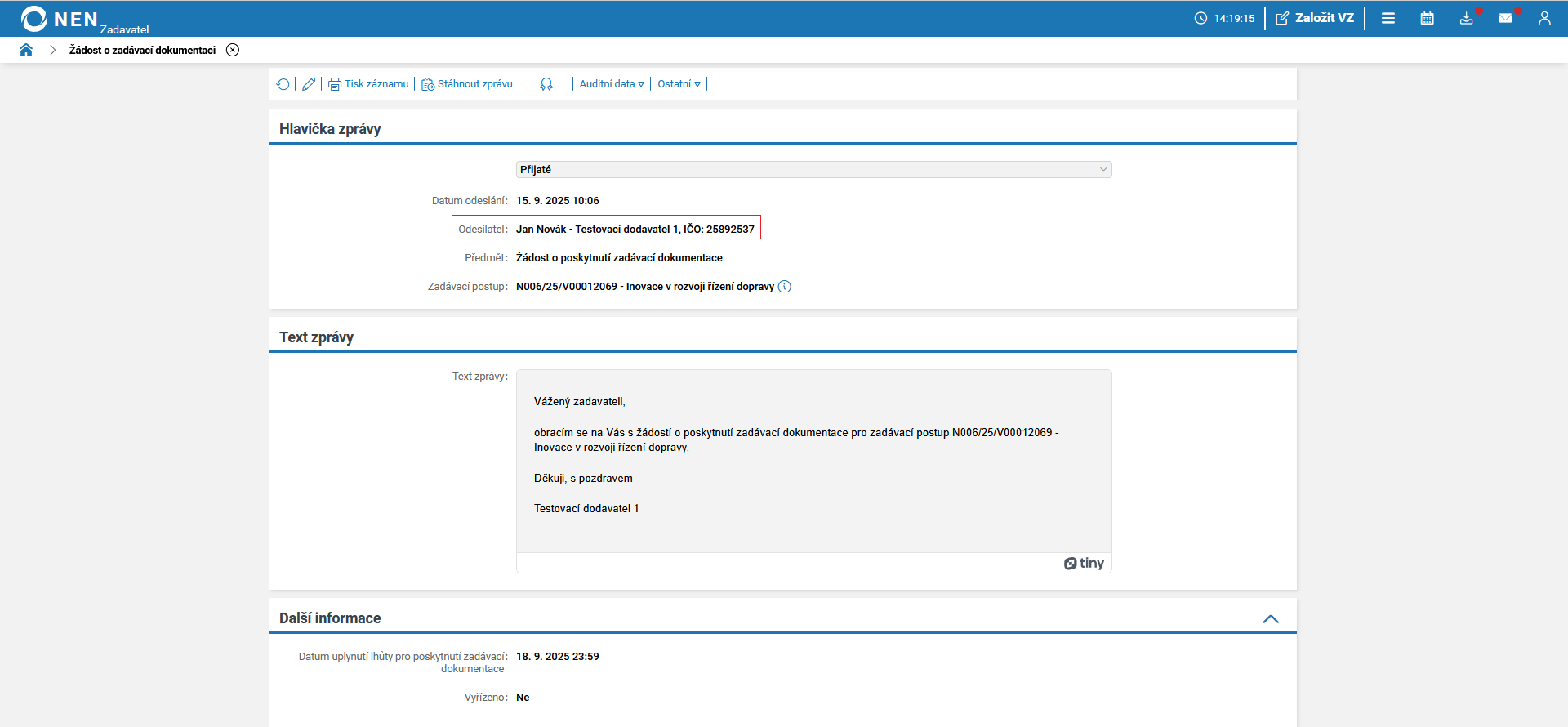The width and height of the screenshot is (1568, 727).
Task: Download message with Stáhnout zprávu
Action: [x=467, y=84]
